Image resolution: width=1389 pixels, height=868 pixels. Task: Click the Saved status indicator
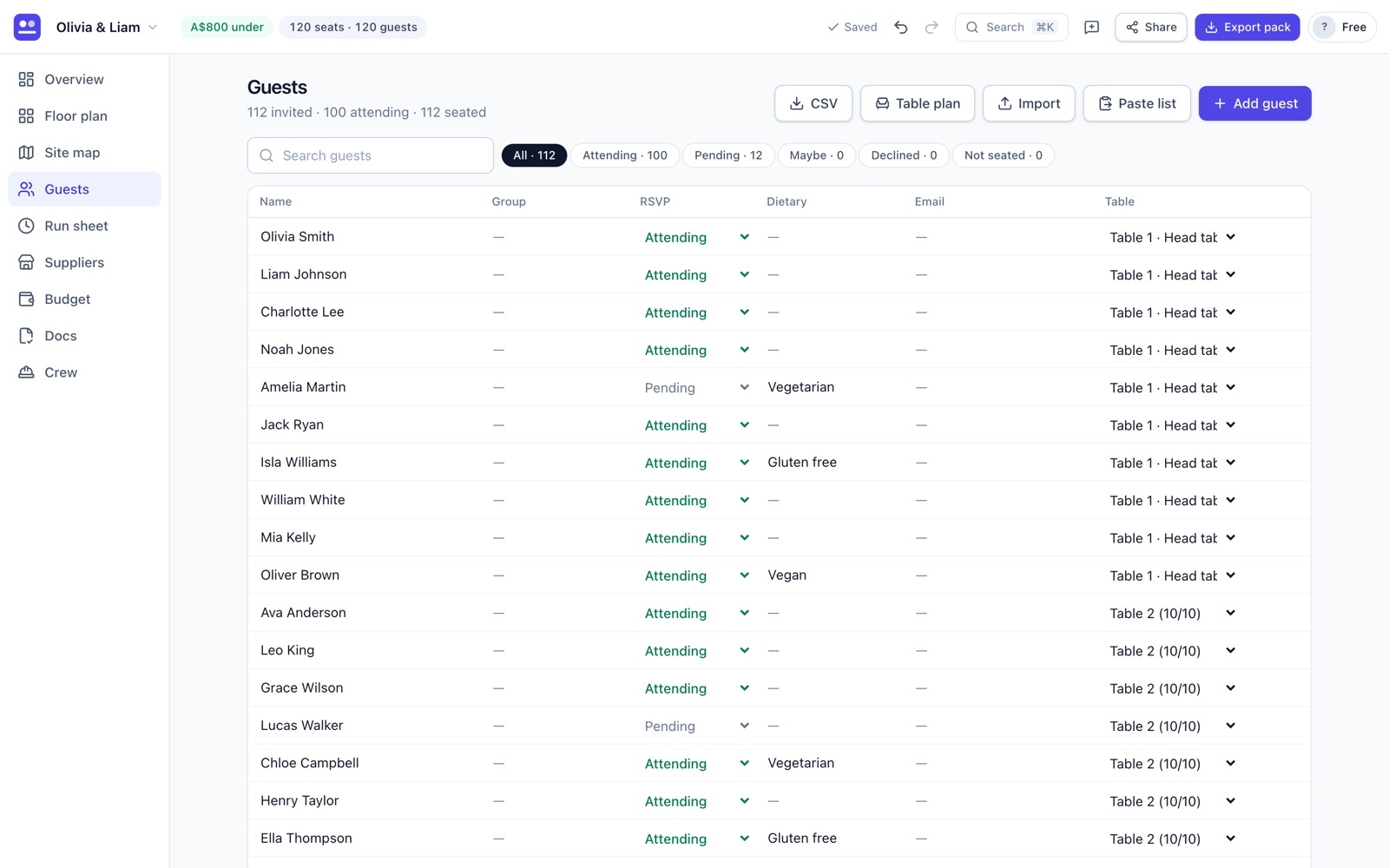[852, 27]
